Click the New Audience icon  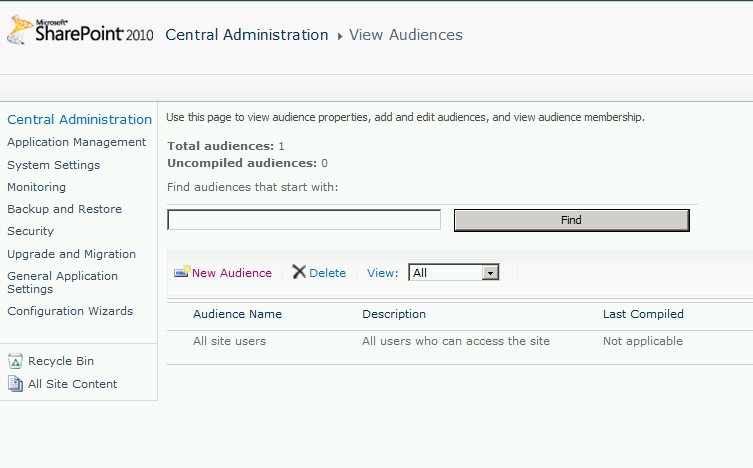tap(182, 272)
